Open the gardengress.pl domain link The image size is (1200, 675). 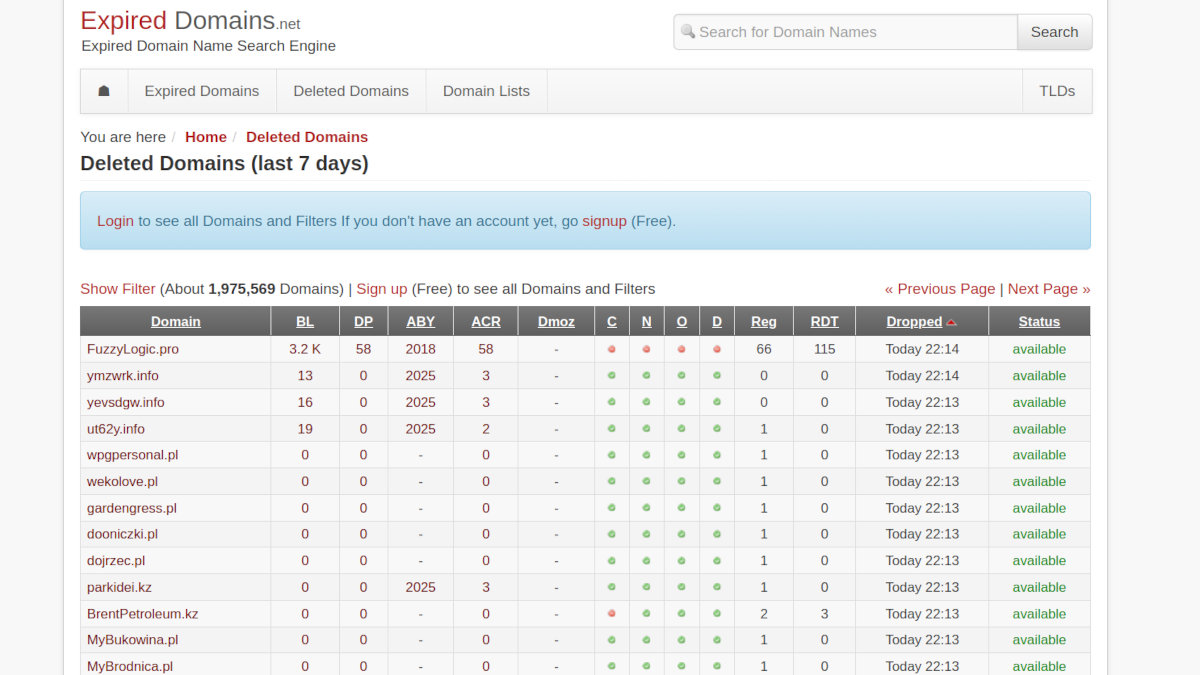click(x=132, y=508)
